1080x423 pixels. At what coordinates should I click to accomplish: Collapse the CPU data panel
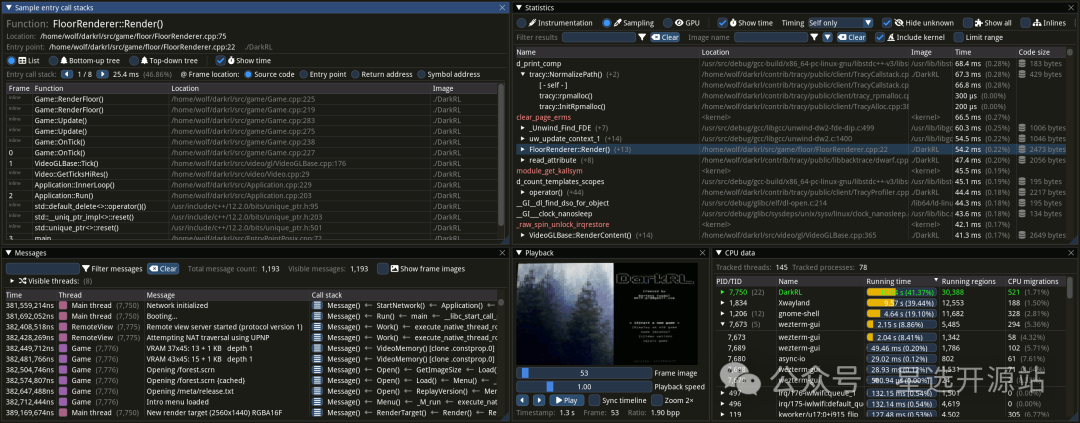pos(718,253)
